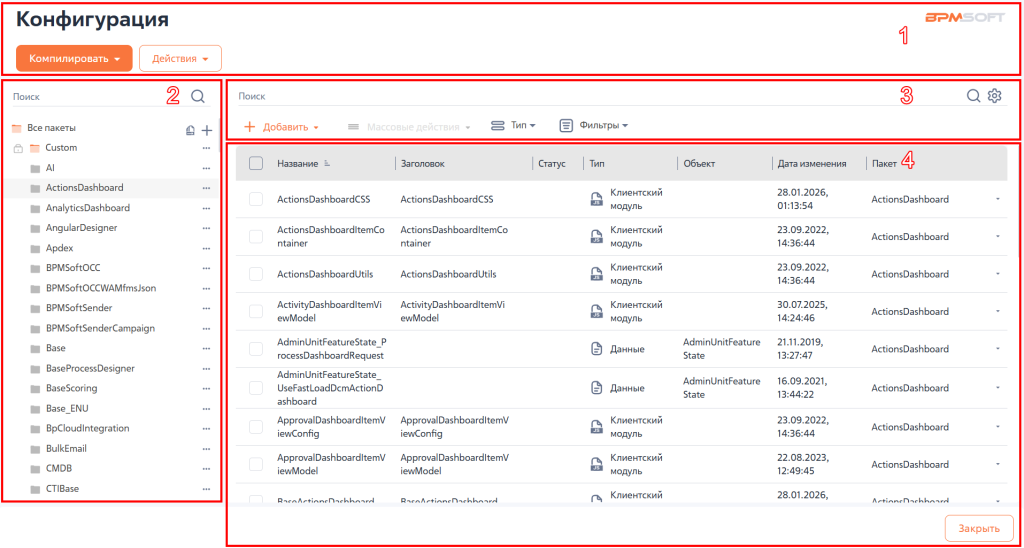Open the Действия dropdown
Viewport: 1024px width, 548px height.
tap(180, 58)
